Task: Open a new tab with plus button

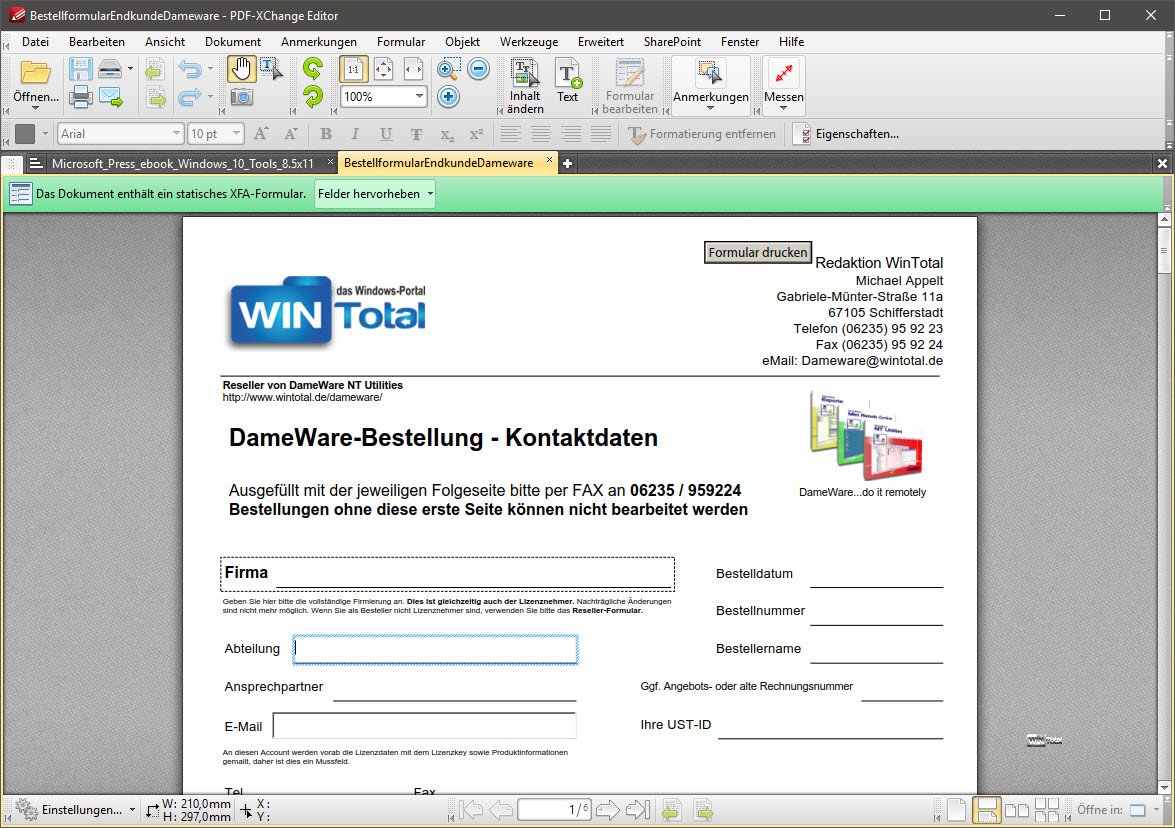Action: [567, 163]
